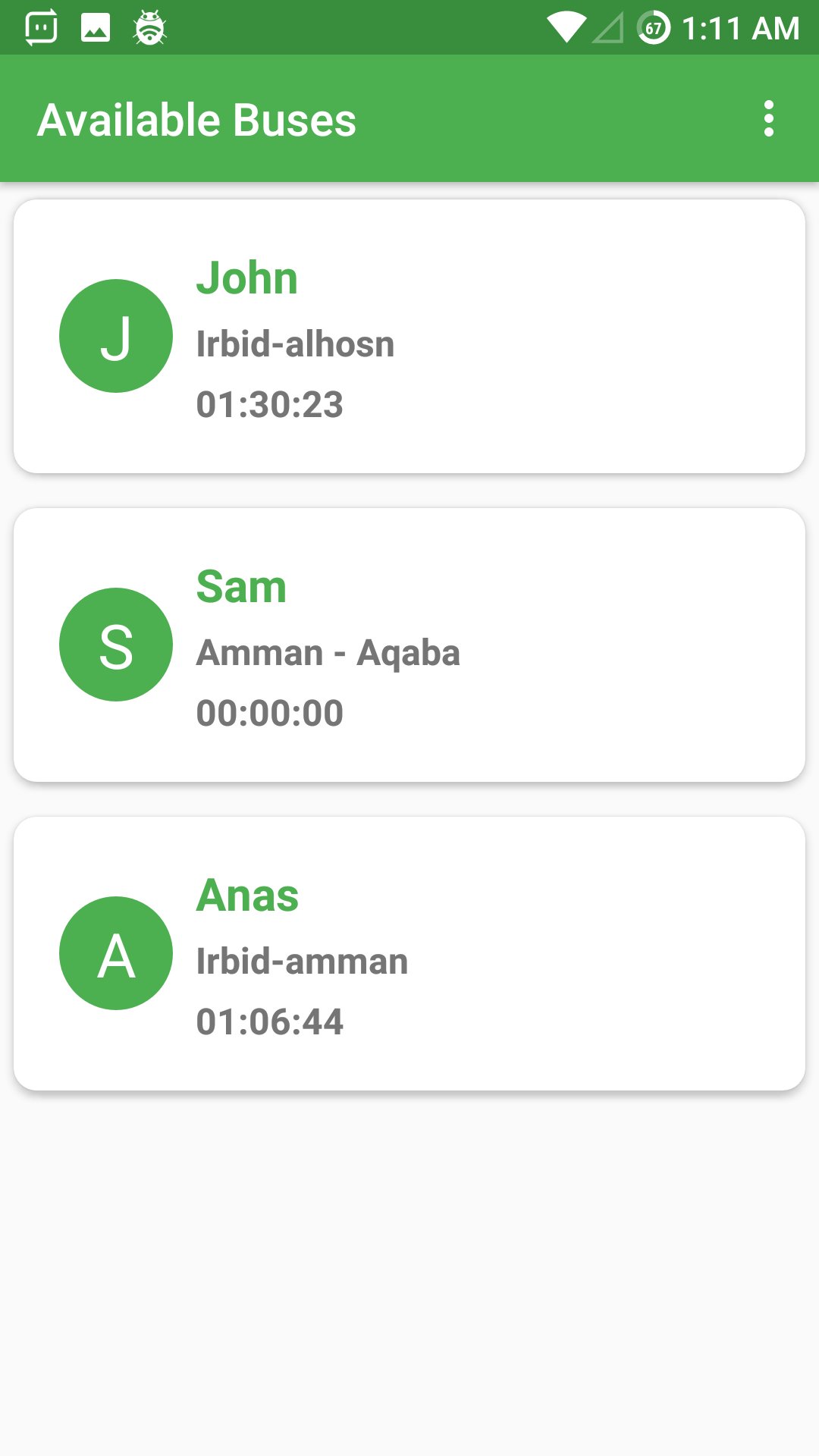819x1456 pixels.
Task: Tap the 01:06:44 time on Anas's card
Action: pyautogui.click(x=270, y=1021)
